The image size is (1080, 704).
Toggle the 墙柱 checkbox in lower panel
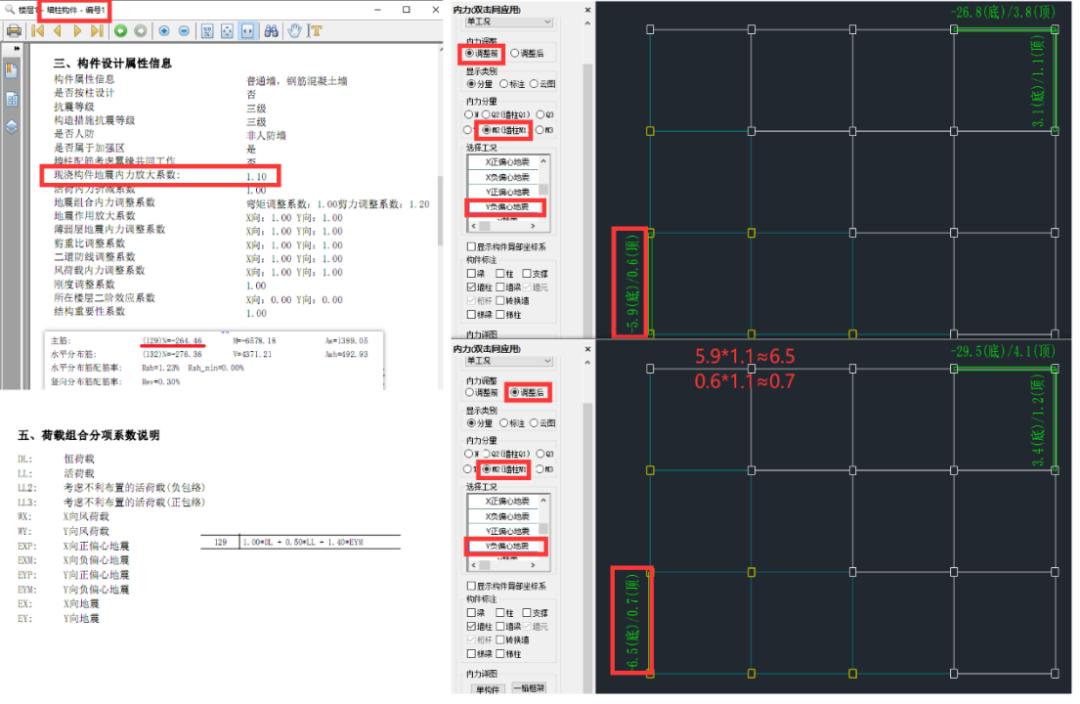pyautogui.click(x=471, y=626)
